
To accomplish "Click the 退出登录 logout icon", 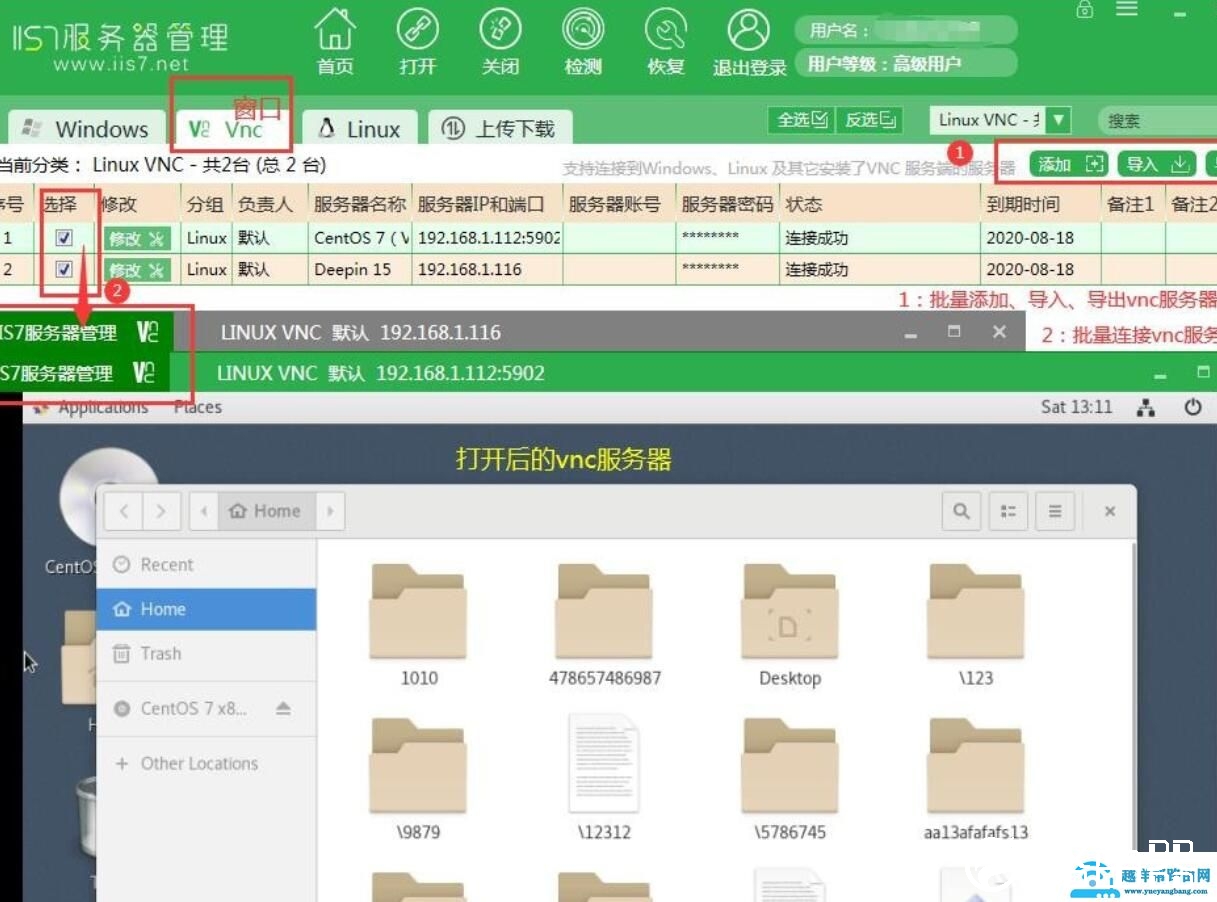I will point(749,41).
